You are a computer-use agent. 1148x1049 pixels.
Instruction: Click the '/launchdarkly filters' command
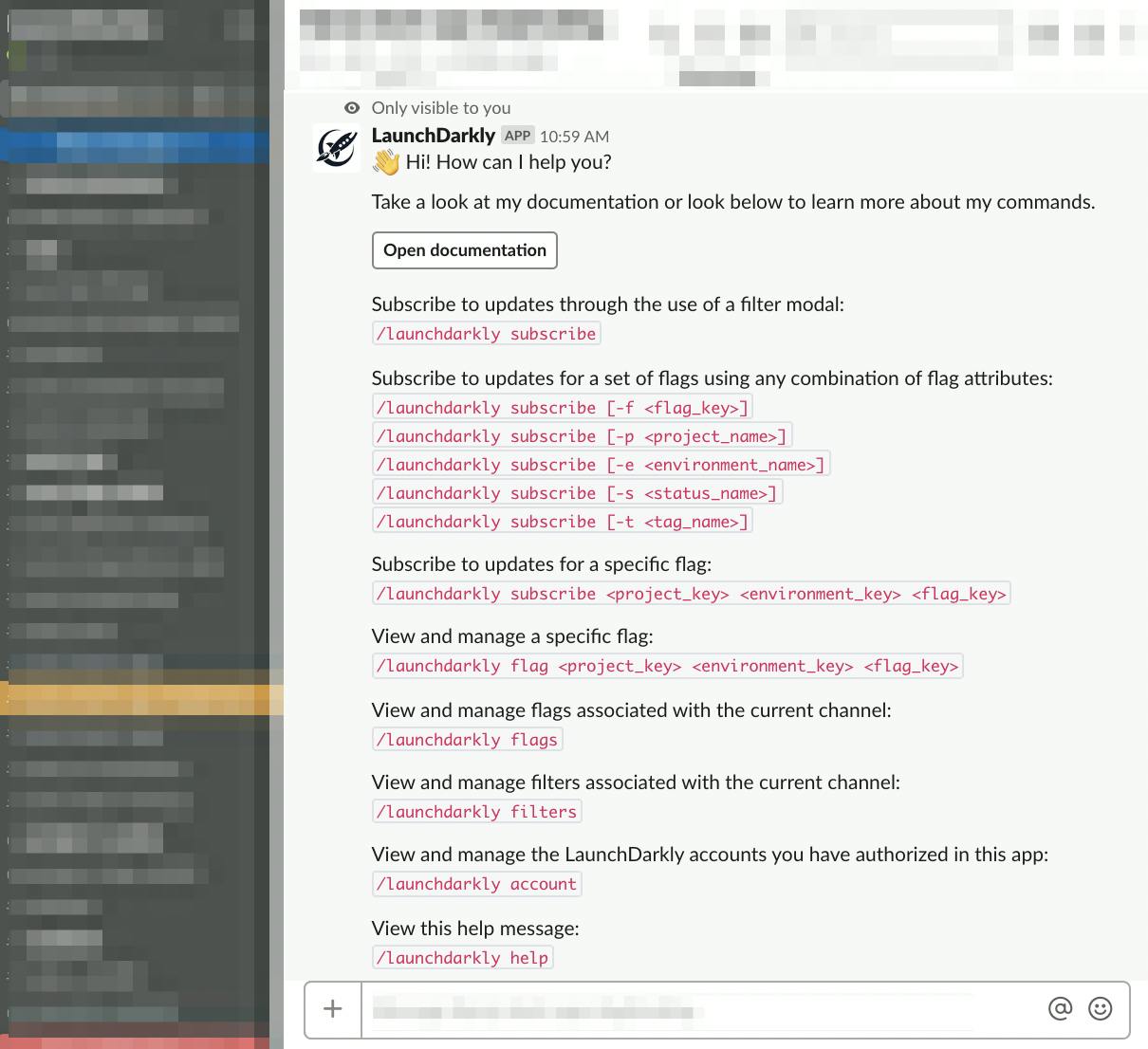[477, 812]
